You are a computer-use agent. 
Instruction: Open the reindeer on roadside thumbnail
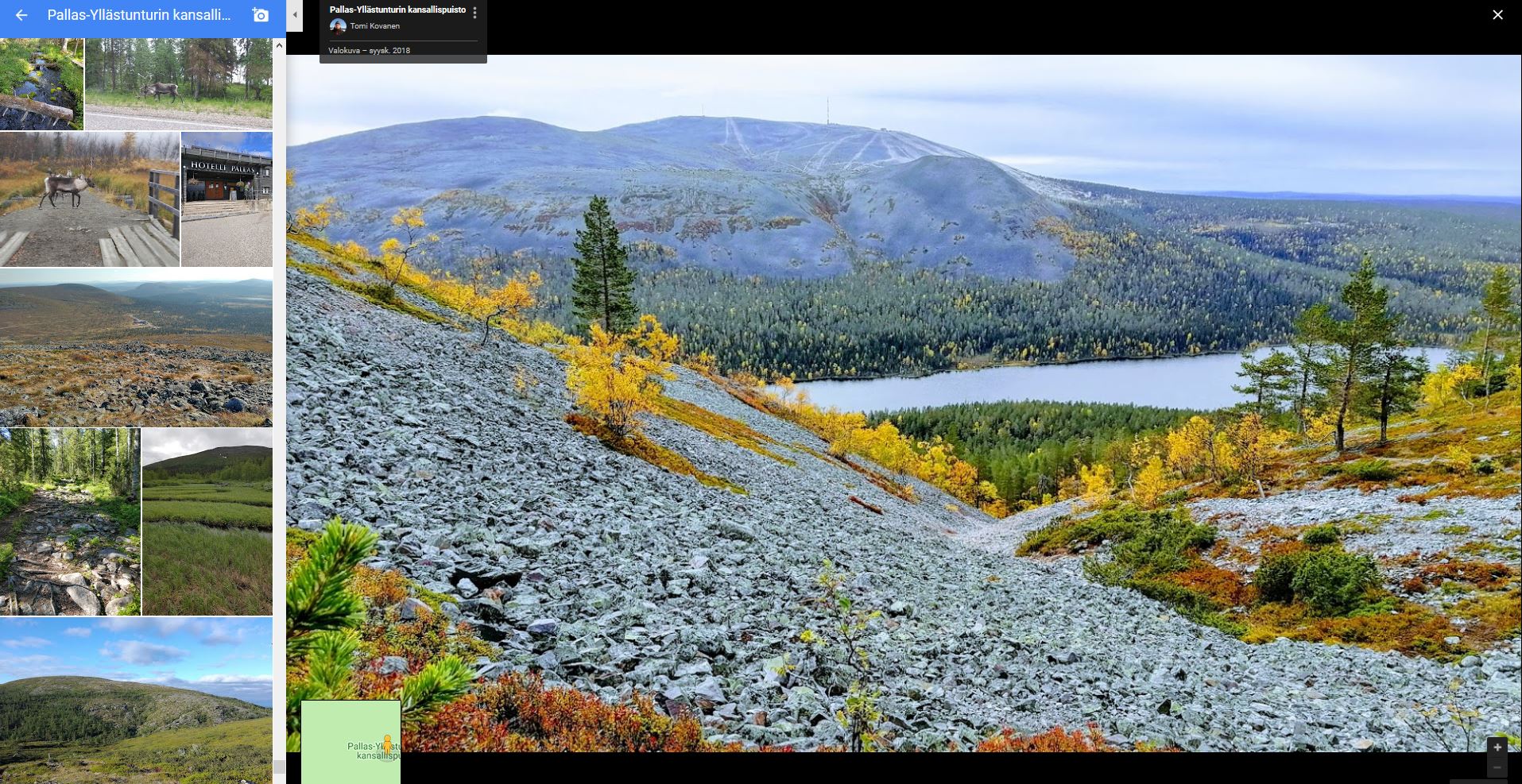[178, 84]
